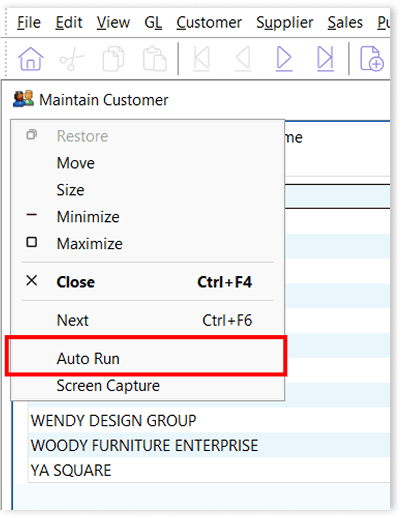Click the Copy toolbar icon
Screen dimensions: 402x518
click(x=113, y=59)
